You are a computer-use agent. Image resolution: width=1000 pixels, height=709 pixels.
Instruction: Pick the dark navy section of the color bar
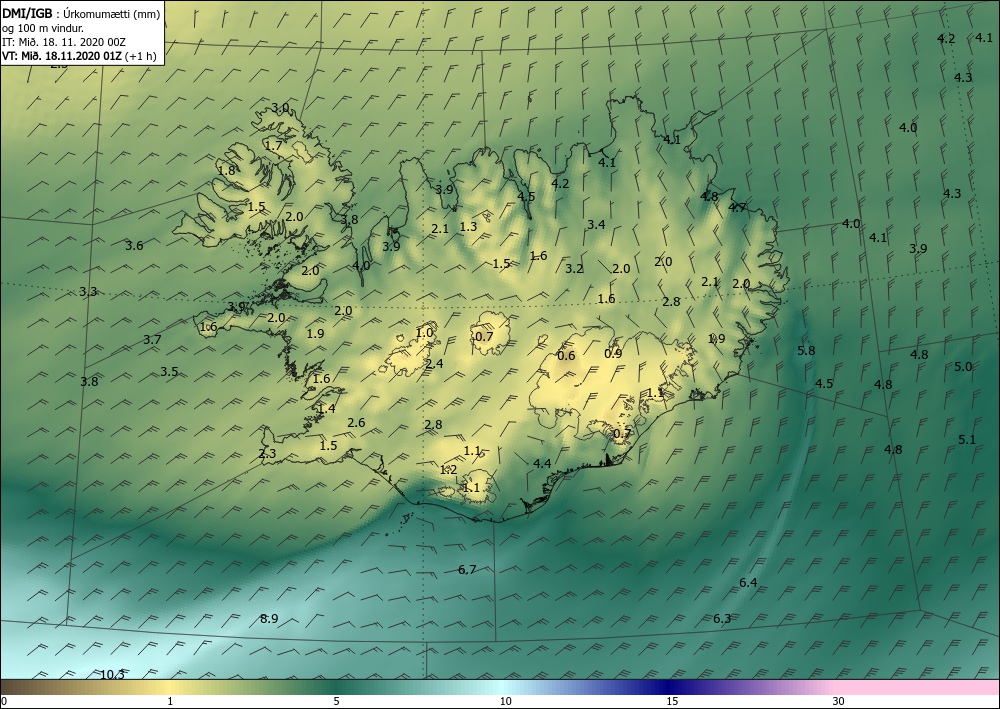666,687
